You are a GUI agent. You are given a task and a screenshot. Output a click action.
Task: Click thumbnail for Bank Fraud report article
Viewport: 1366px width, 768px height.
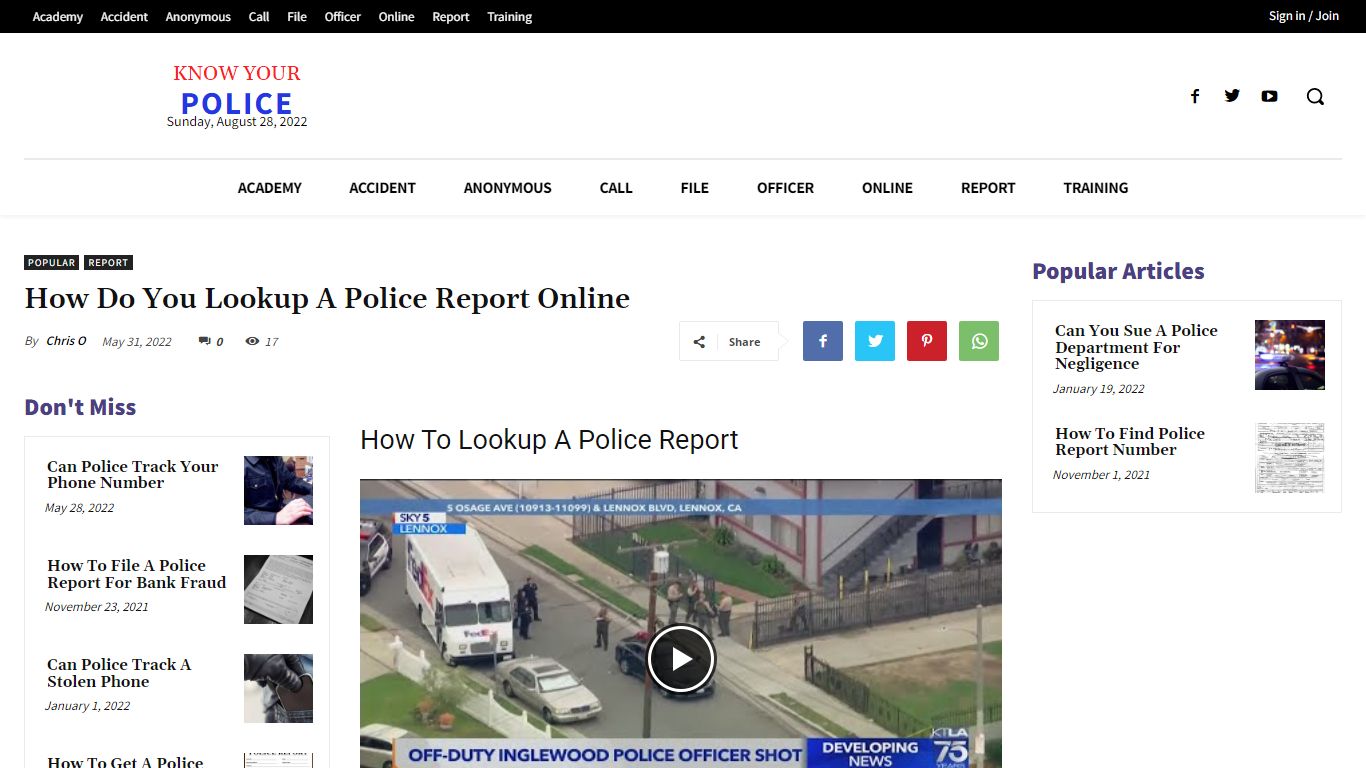pos(278,589)
